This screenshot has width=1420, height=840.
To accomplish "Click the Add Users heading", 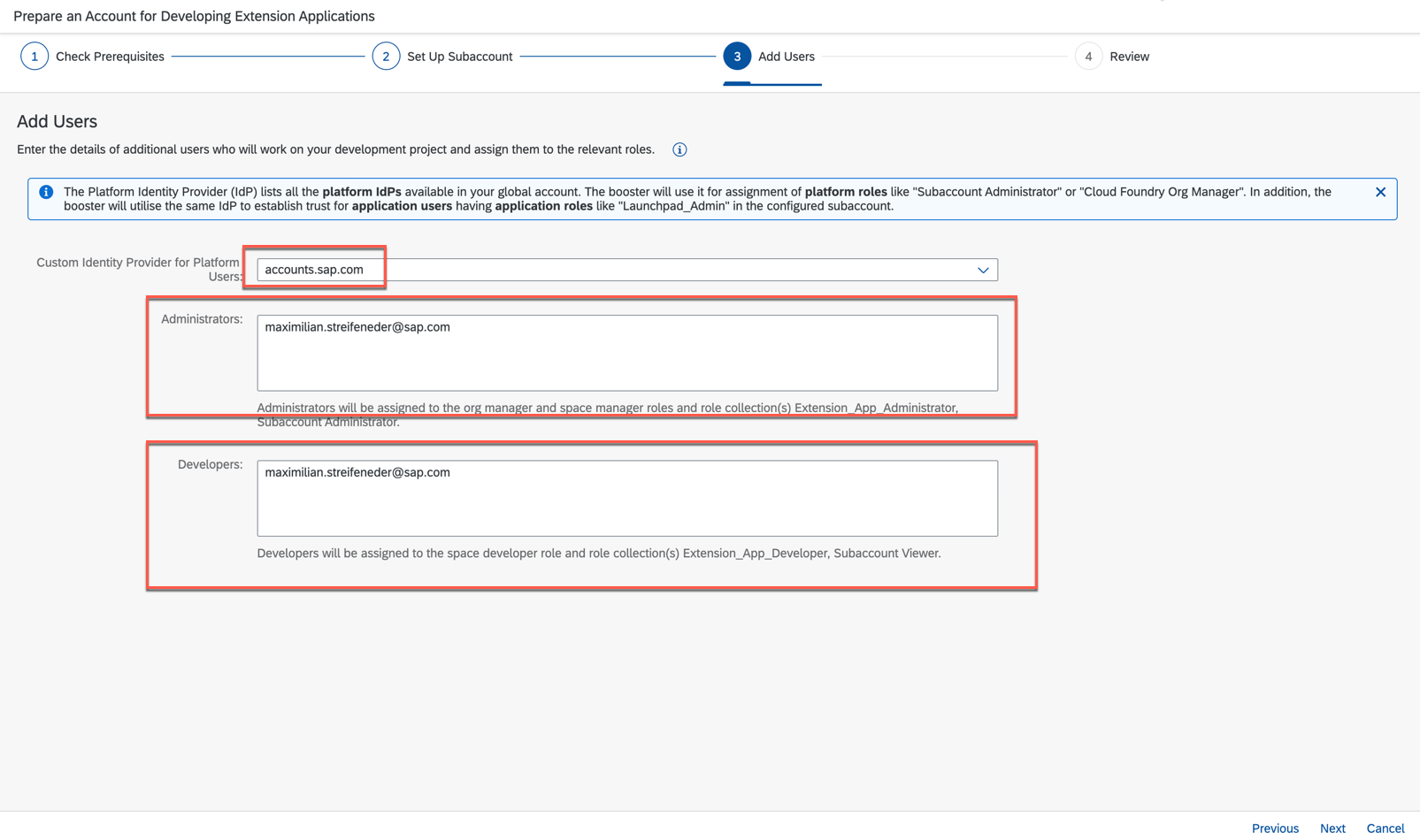I will [57, 122].
